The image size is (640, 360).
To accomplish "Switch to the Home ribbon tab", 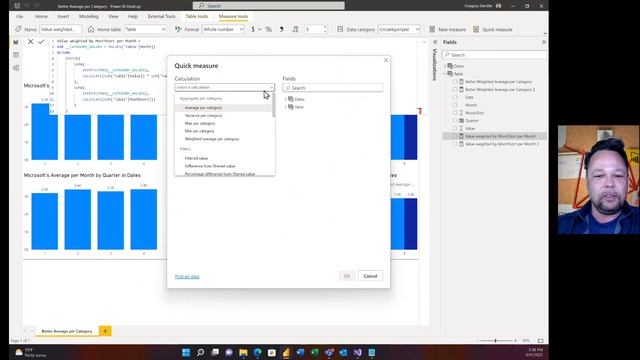I will [41, 16].
